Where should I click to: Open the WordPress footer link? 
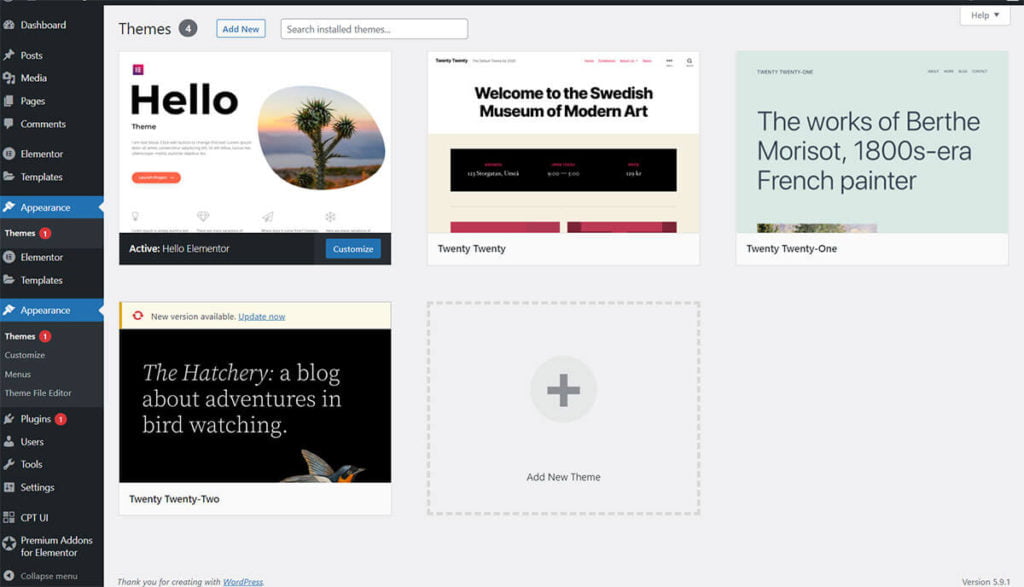point(243,582)
